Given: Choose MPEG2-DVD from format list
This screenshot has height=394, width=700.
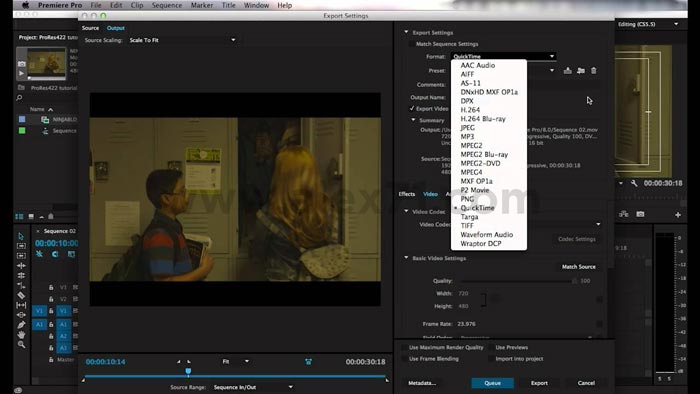Looking at the screenshot, I should pos(480,163).
